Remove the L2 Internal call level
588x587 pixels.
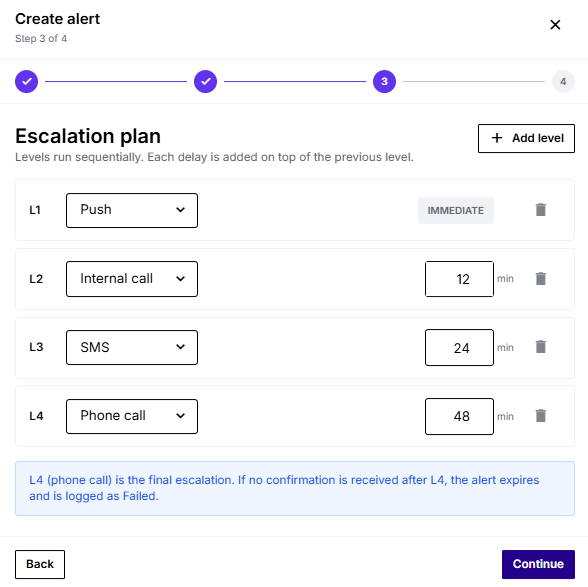point(540,279)
